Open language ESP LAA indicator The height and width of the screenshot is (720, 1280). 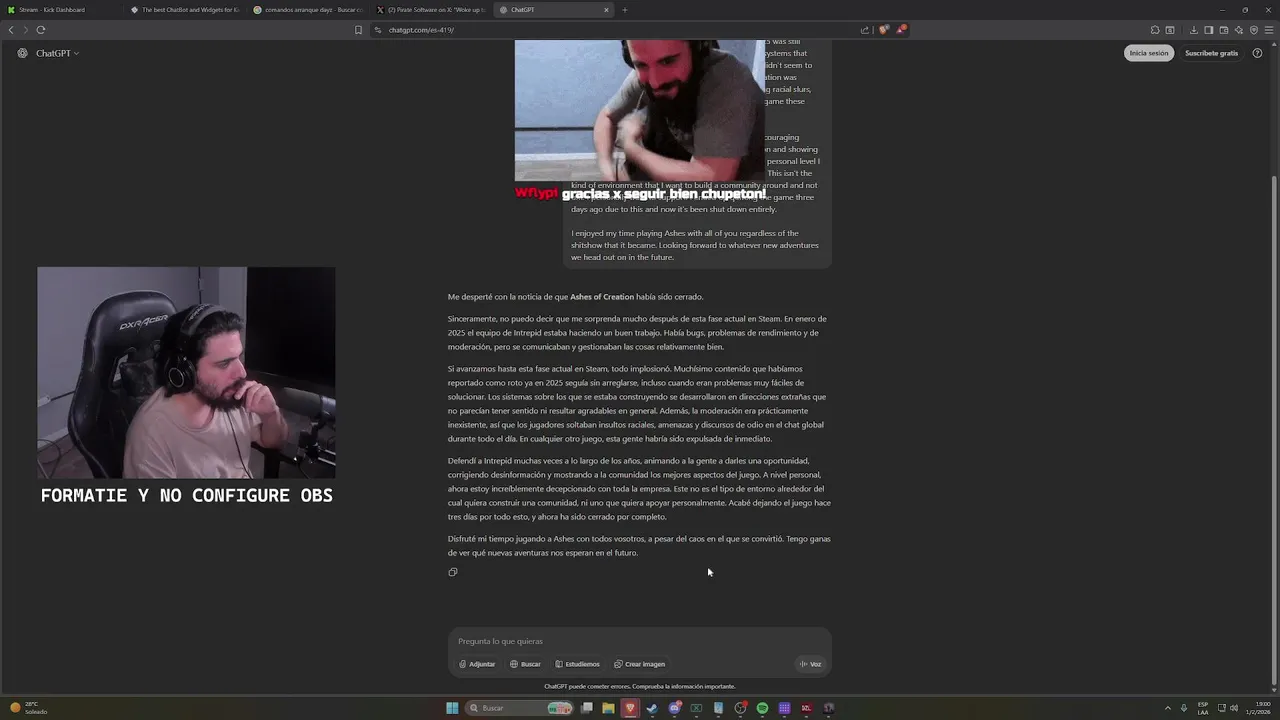pyautogui.click(x=1203, y=708)
